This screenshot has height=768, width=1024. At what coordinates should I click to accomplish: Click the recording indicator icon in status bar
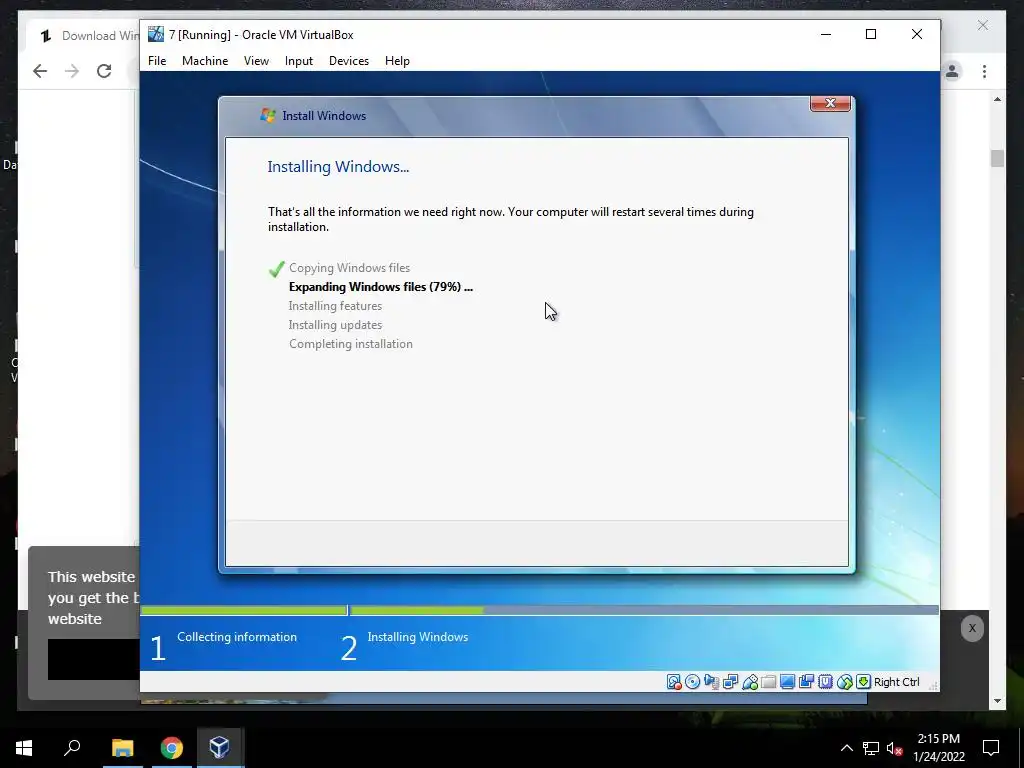click(807, 682)
